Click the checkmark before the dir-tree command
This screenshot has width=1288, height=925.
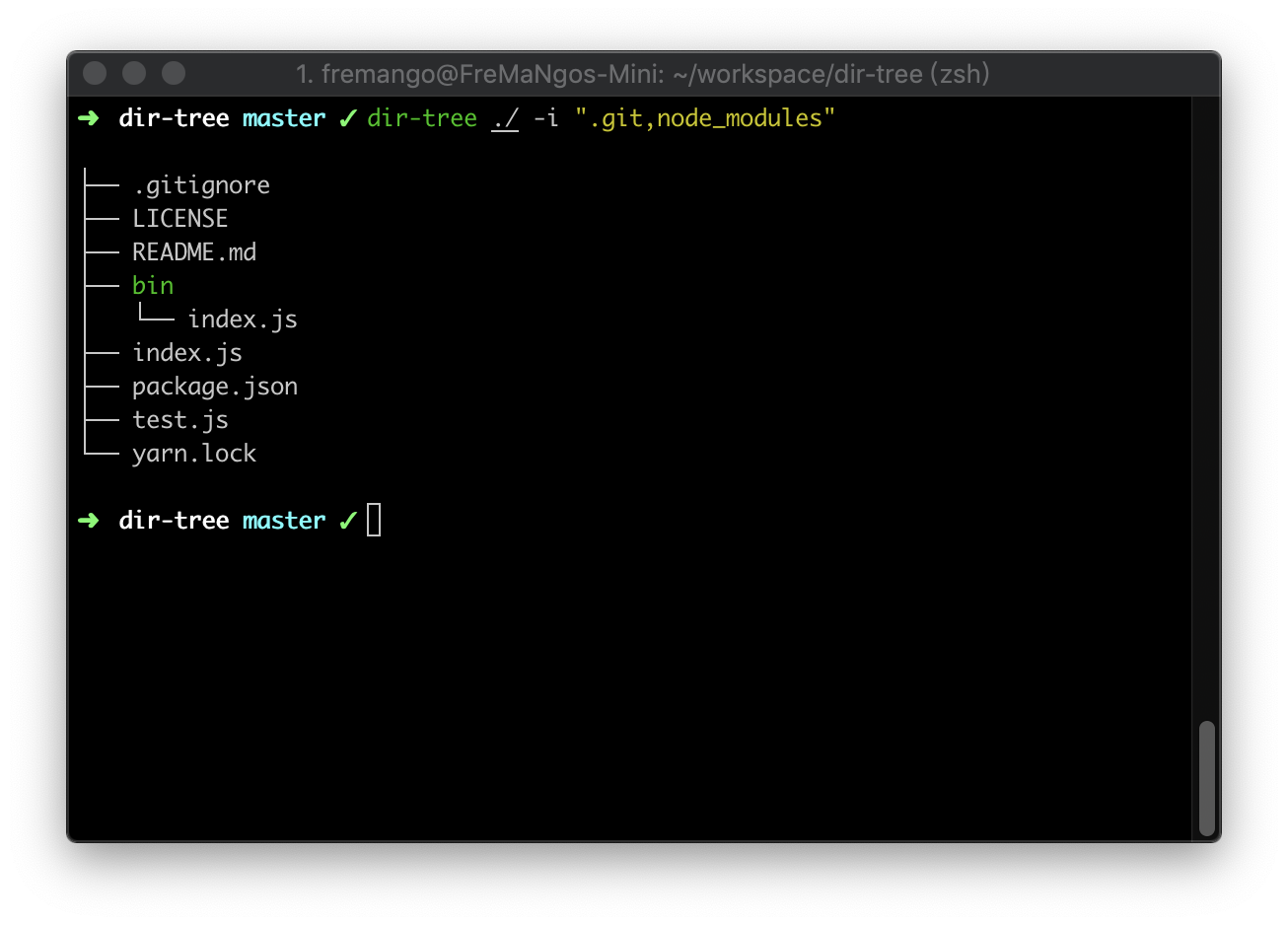(347, 118)
